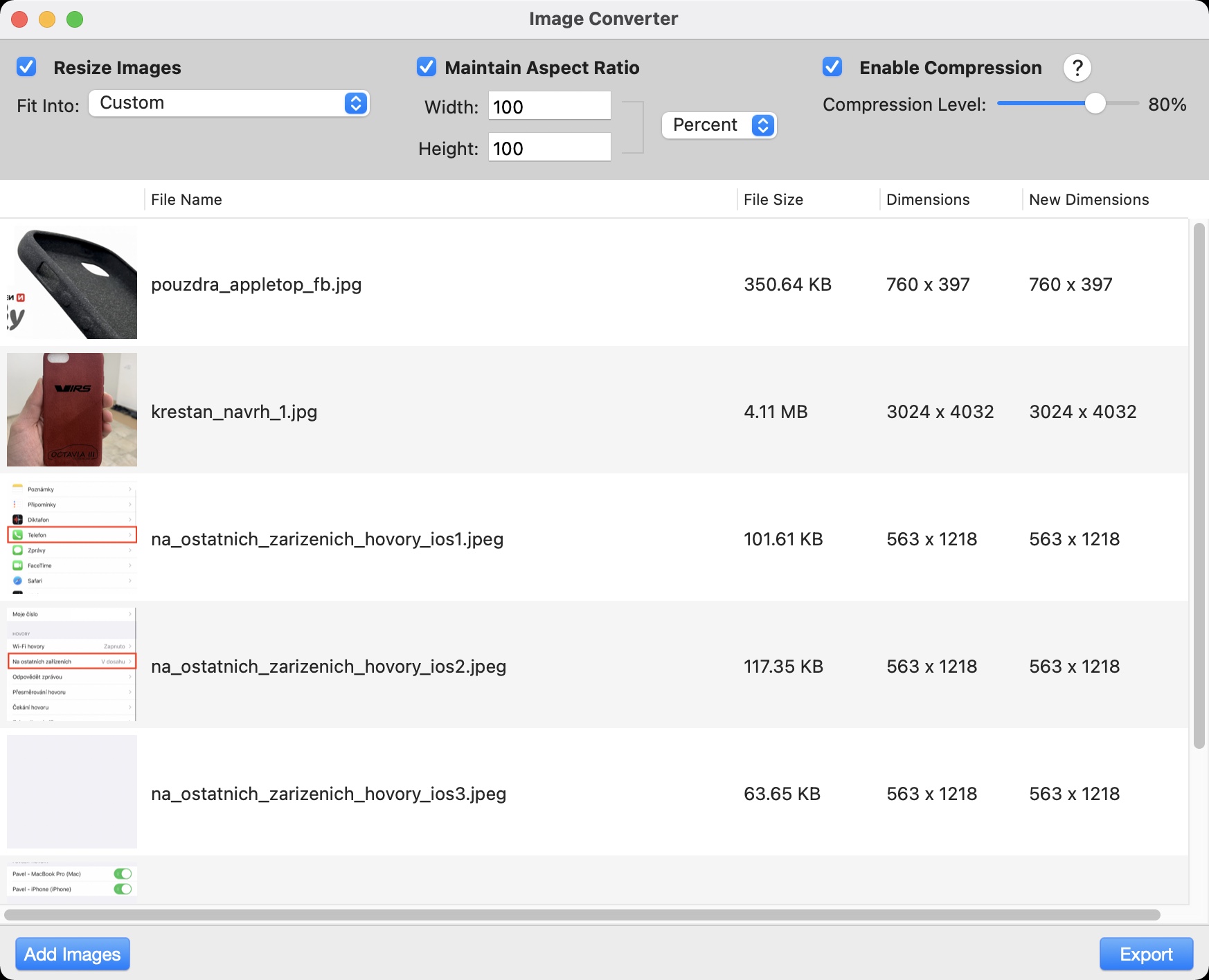
Task: Open the Fit Into Custom dropdown
Action: tap(229, 103)
